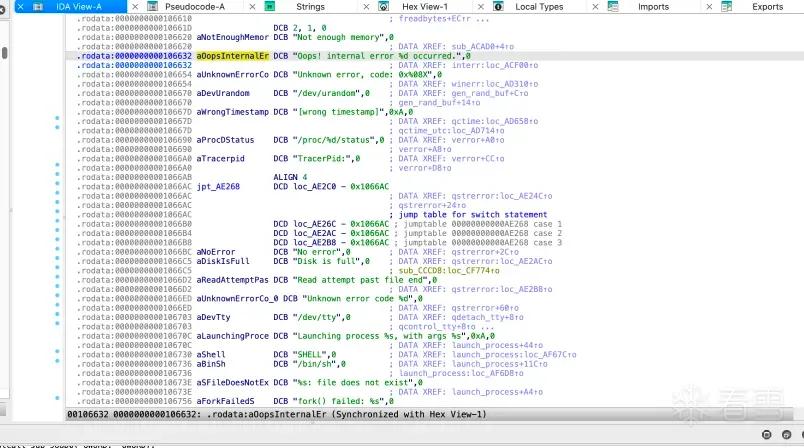Close the Imports tab
The width and height of the screenshot is (804, 448).
(595, 7)
